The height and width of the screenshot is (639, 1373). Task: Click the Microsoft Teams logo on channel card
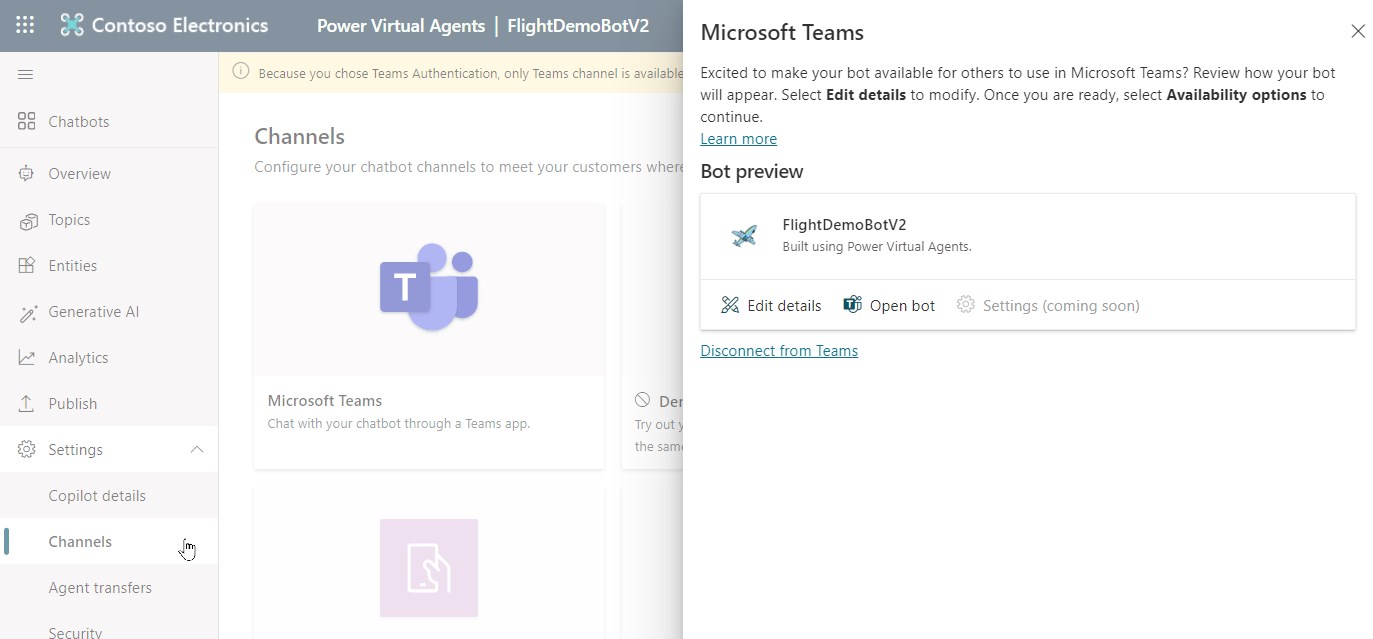tap(429, 288)
